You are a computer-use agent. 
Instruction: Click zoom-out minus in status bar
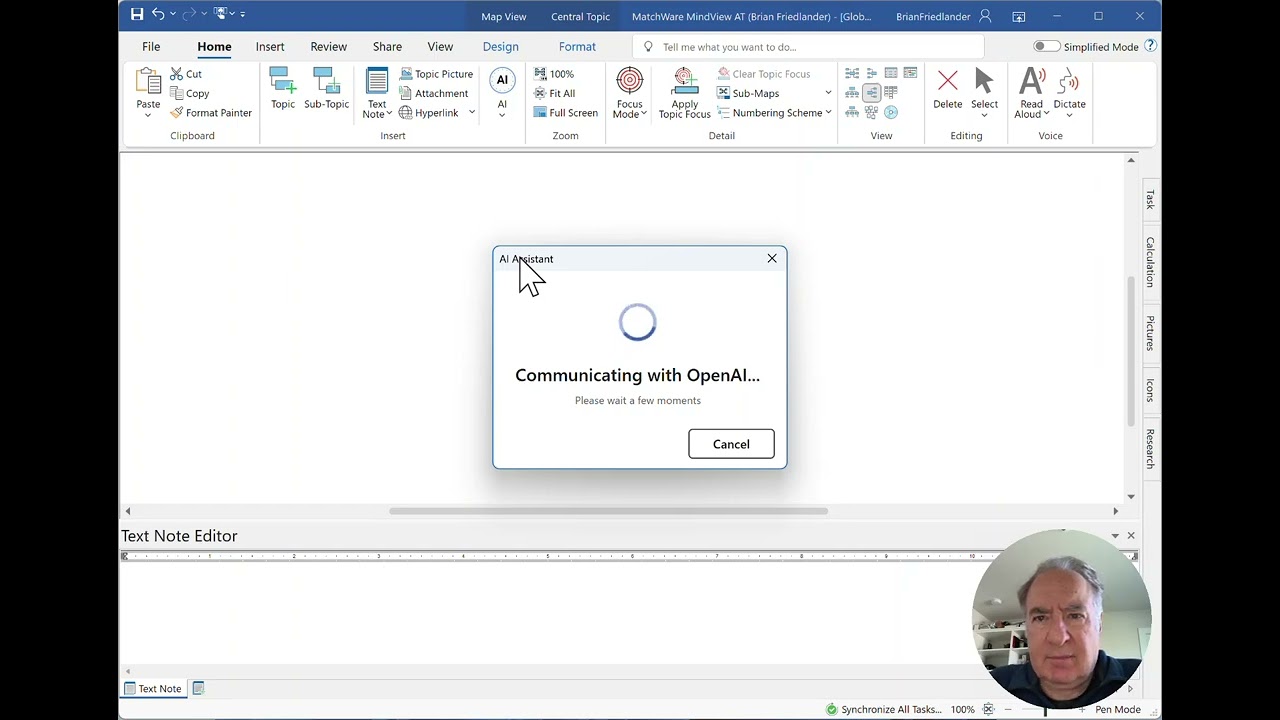click(x=1008, y=709)
